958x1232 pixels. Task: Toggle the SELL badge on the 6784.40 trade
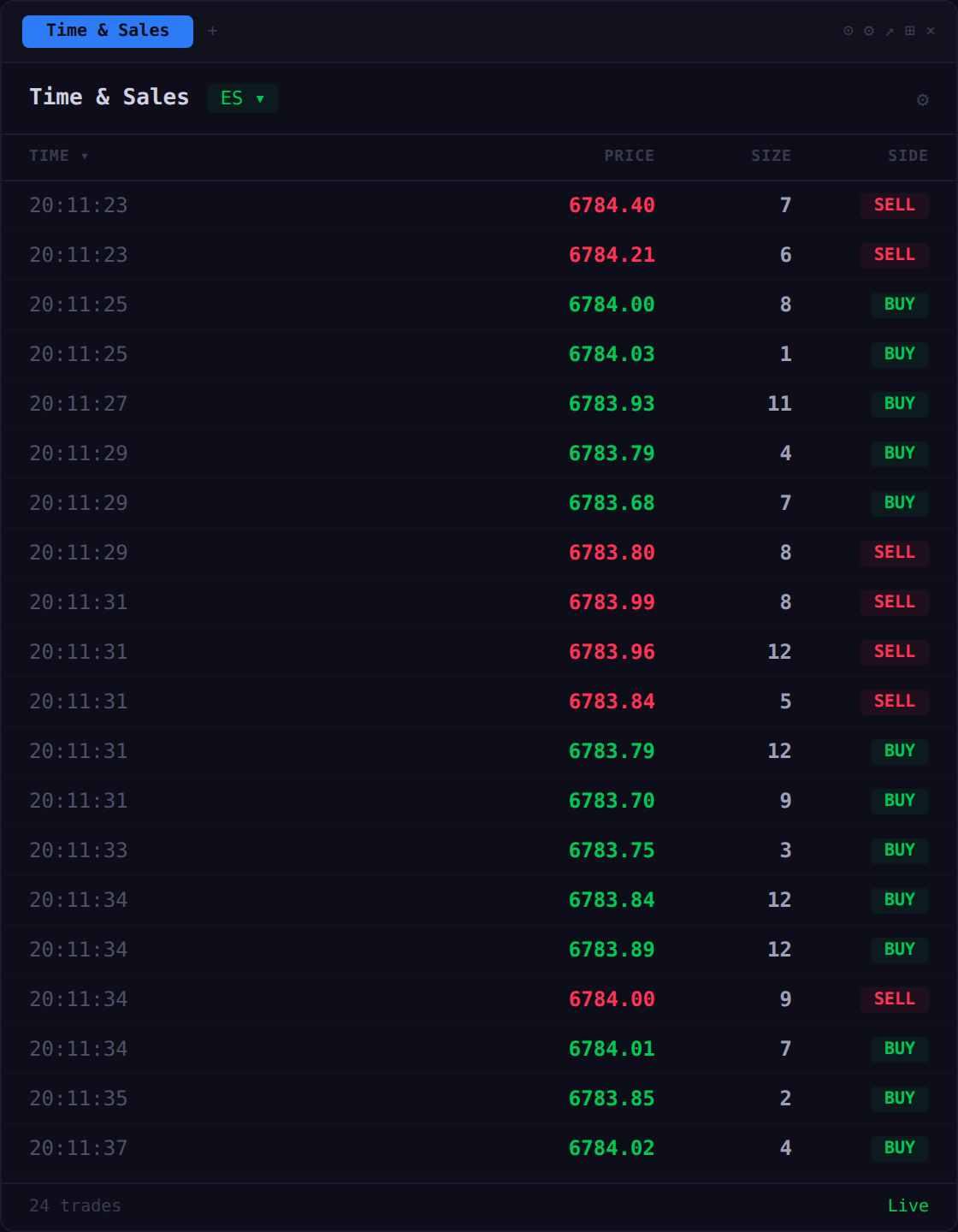(x=894, y=205)
